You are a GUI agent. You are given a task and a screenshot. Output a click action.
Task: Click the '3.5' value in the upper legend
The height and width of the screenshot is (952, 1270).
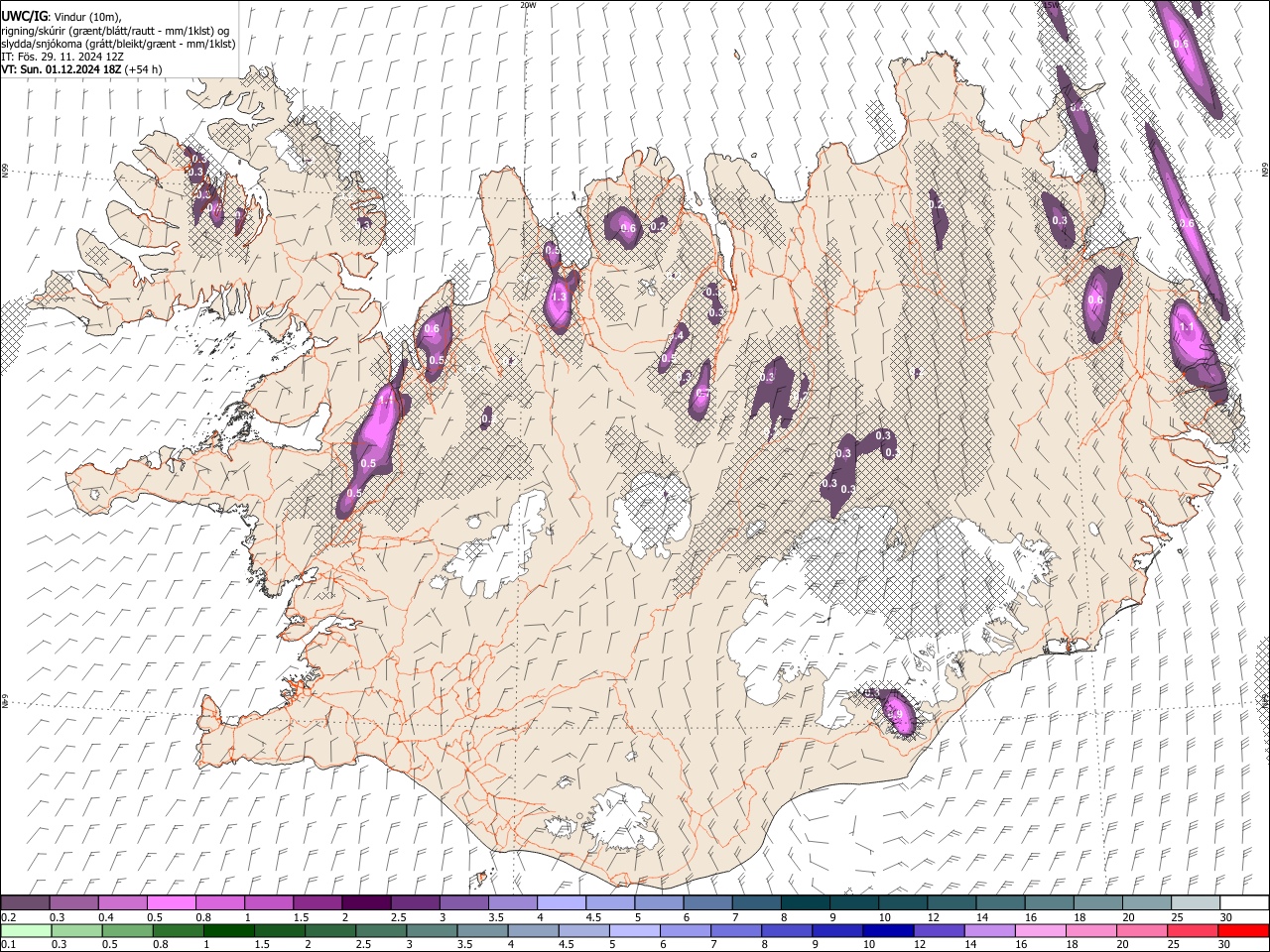(x=496, y=917)
